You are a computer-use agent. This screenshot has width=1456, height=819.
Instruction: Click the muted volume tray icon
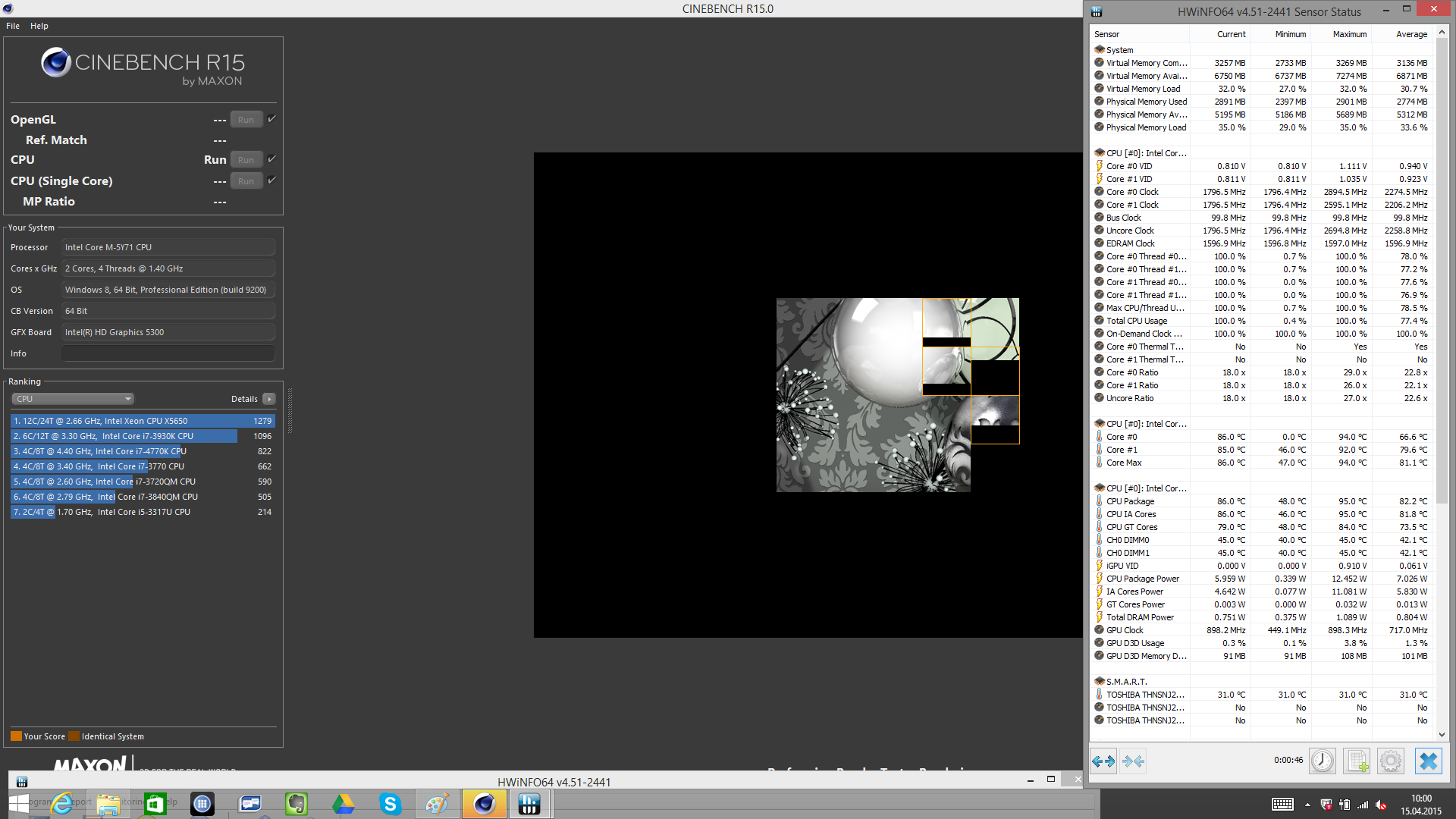[1380, 805]
